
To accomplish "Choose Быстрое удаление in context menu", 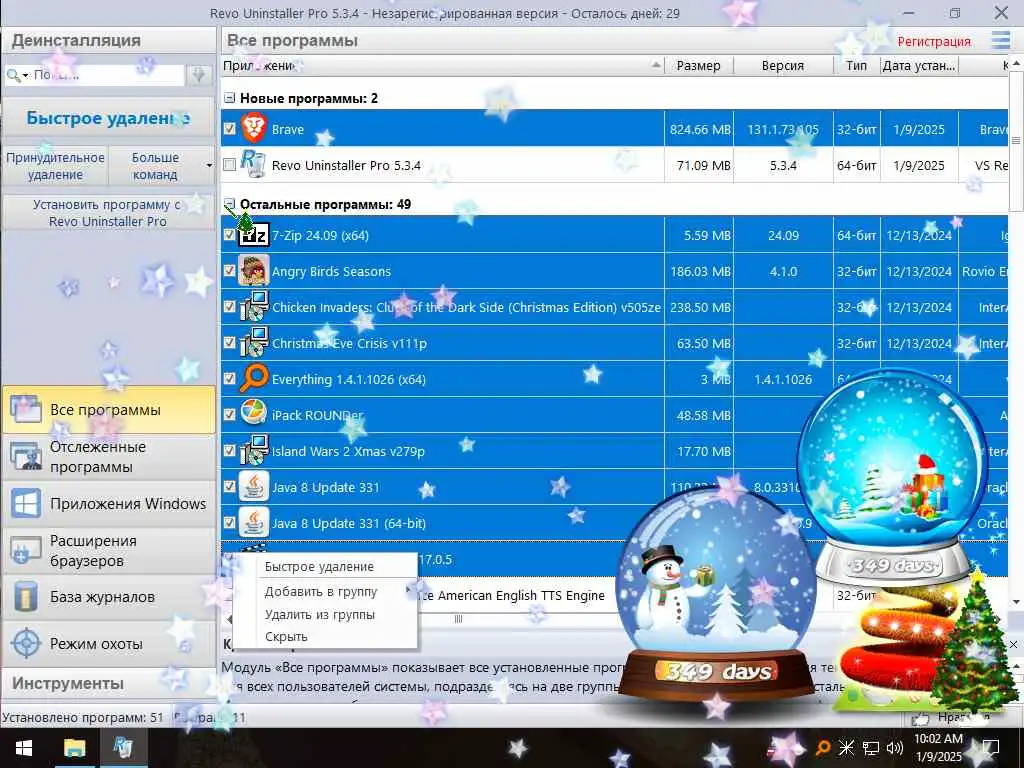I will pyautogui.click(x=325, y=566).
